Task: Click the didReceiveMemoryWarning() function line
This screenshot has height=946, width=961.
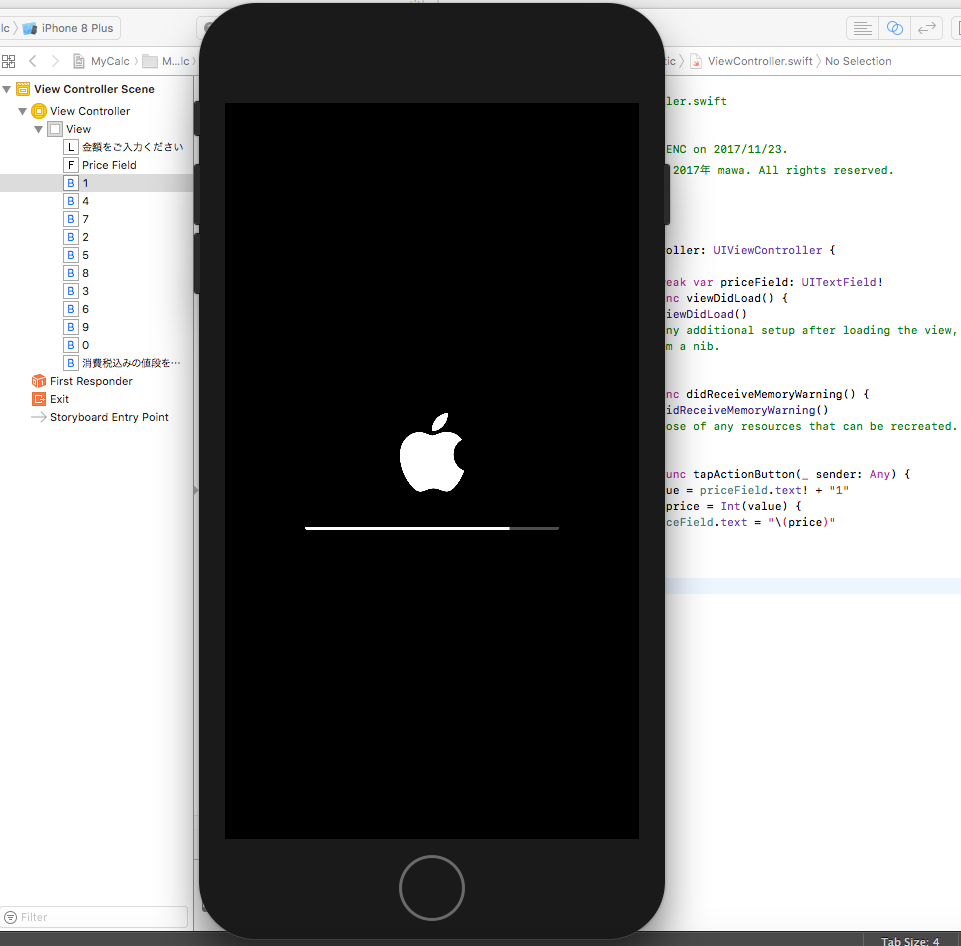Action: click(768, 394)
